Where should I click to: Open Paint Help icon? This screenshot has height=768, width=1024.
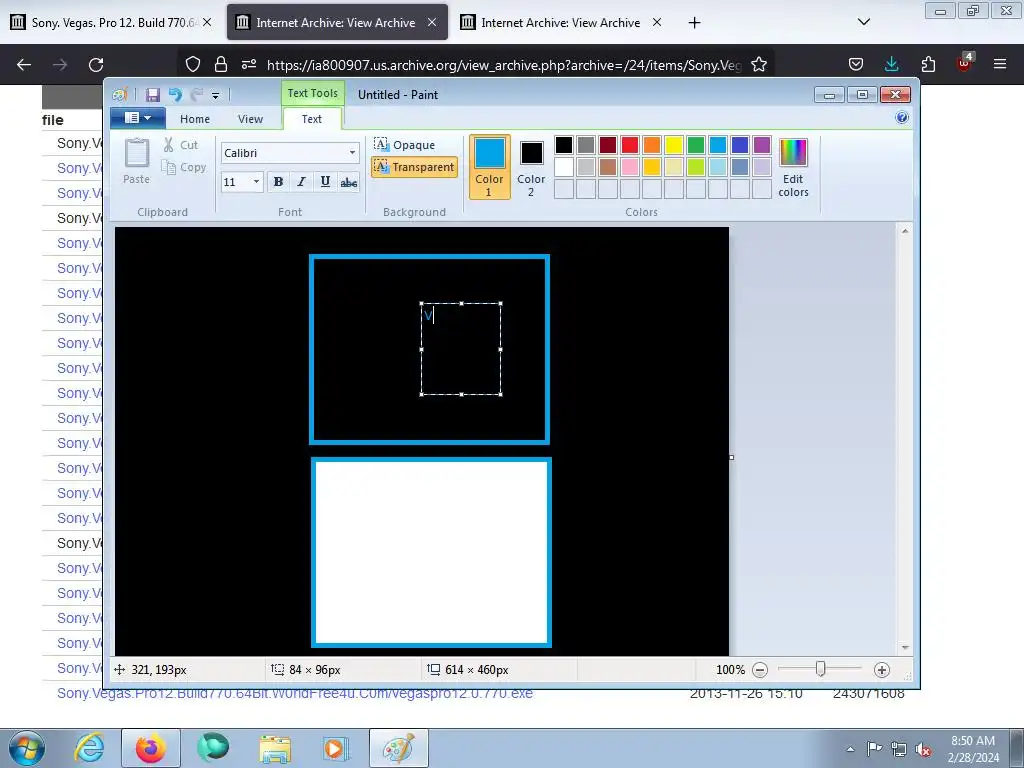[x=902, y=118]
